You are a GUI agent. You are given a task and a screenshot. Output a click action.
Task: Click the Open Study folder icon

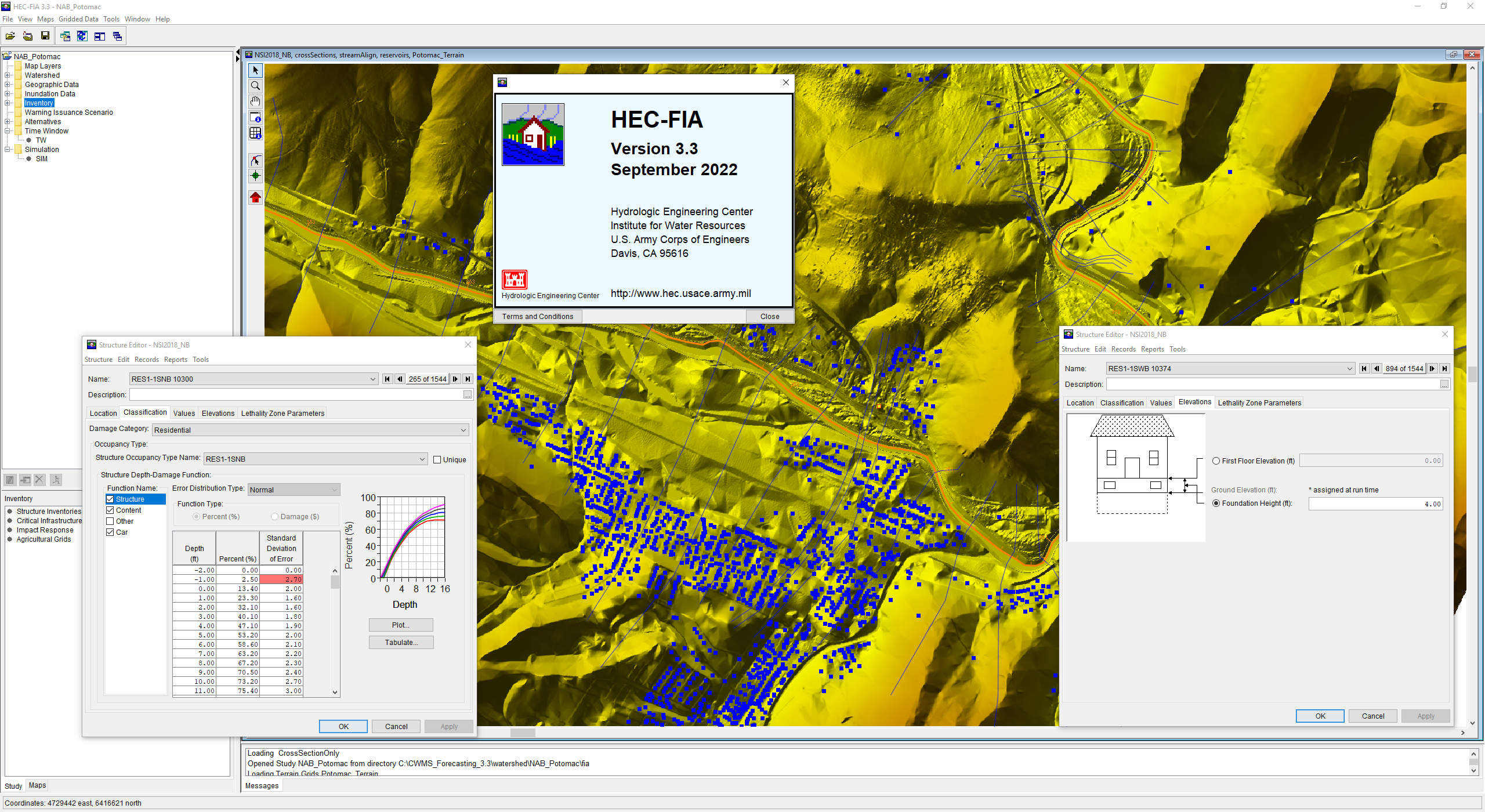click(10, 36)
